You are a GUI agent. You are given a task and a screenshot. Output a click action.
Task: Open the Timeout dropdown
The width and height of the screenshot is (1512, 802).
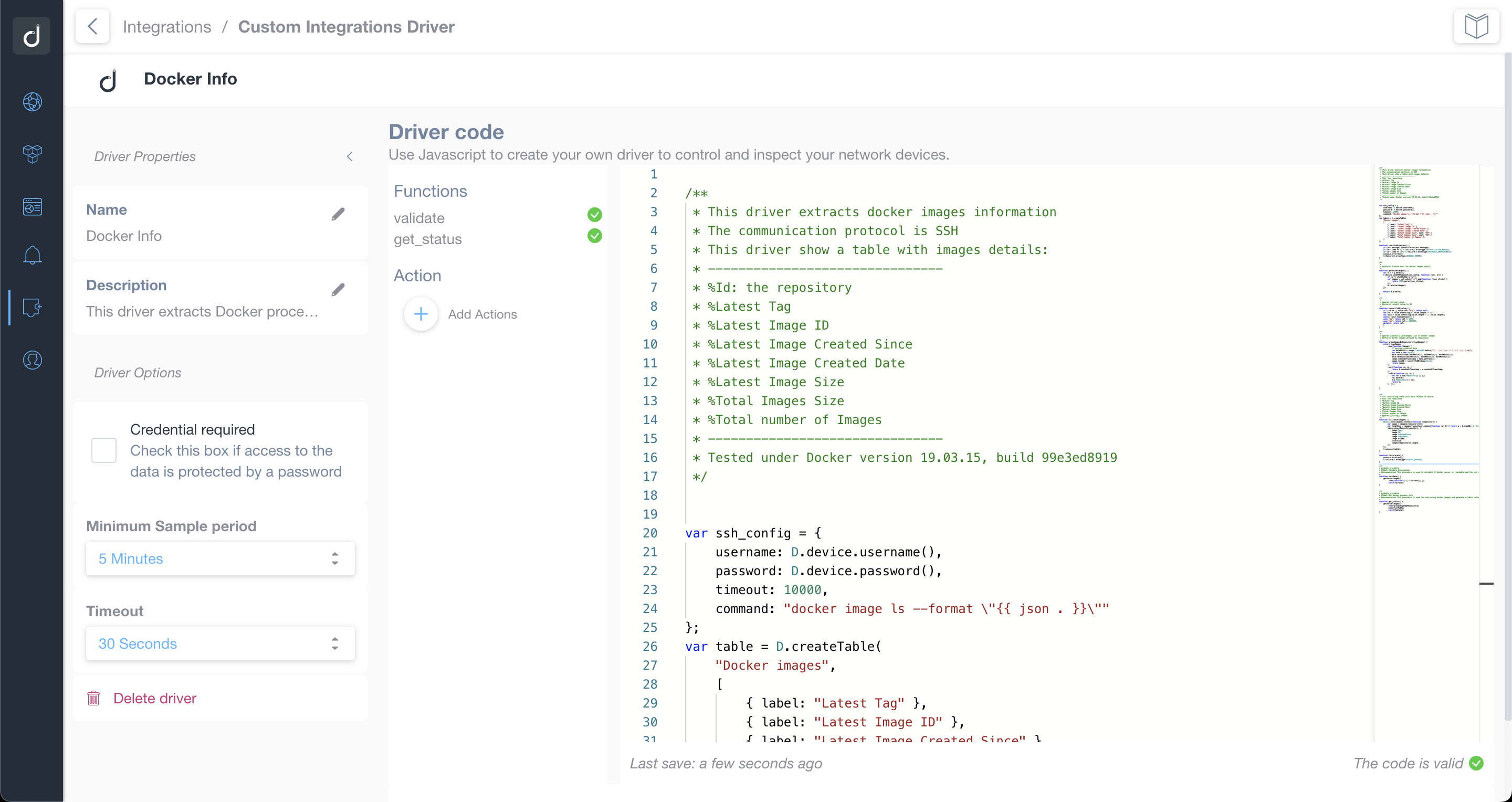pyautogui.click(x=220, y=643)
